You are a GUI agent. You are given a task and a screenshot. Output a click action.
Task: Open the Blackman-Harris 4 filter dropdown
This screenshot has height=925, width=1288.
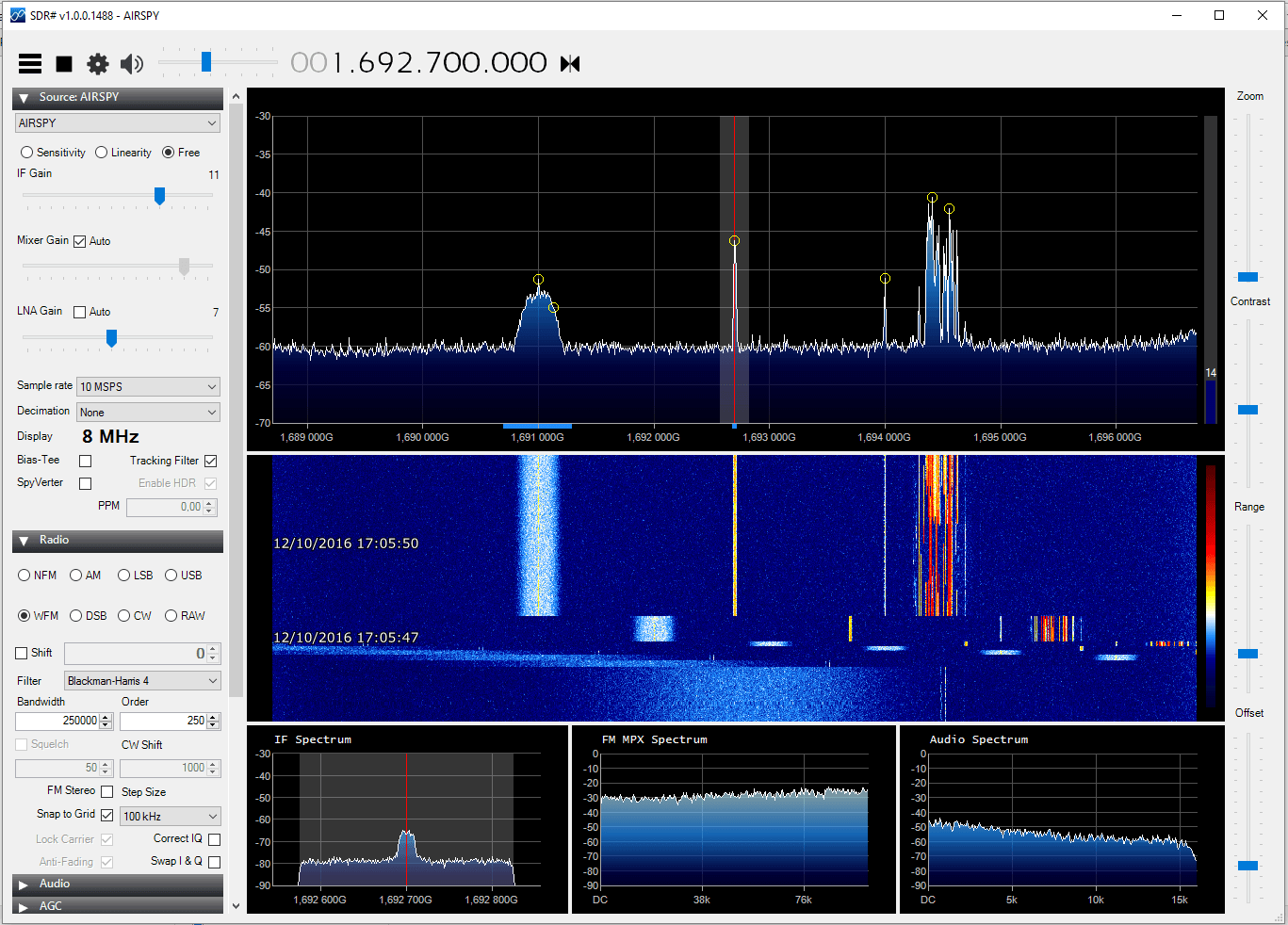tap(142, 680)
